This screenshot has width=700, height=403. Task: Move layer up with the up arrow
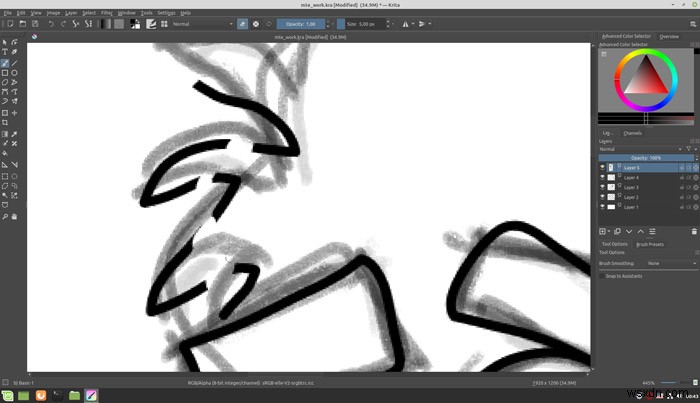pos(641,231)
